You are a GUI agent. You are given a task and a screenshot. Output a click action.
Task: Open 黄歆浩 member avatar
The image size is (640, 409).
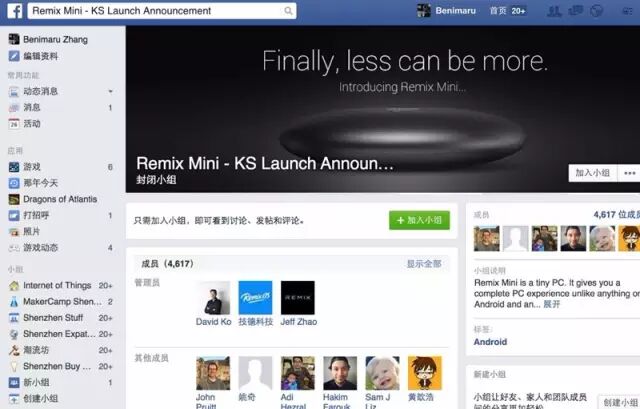[x=425, y=373]
